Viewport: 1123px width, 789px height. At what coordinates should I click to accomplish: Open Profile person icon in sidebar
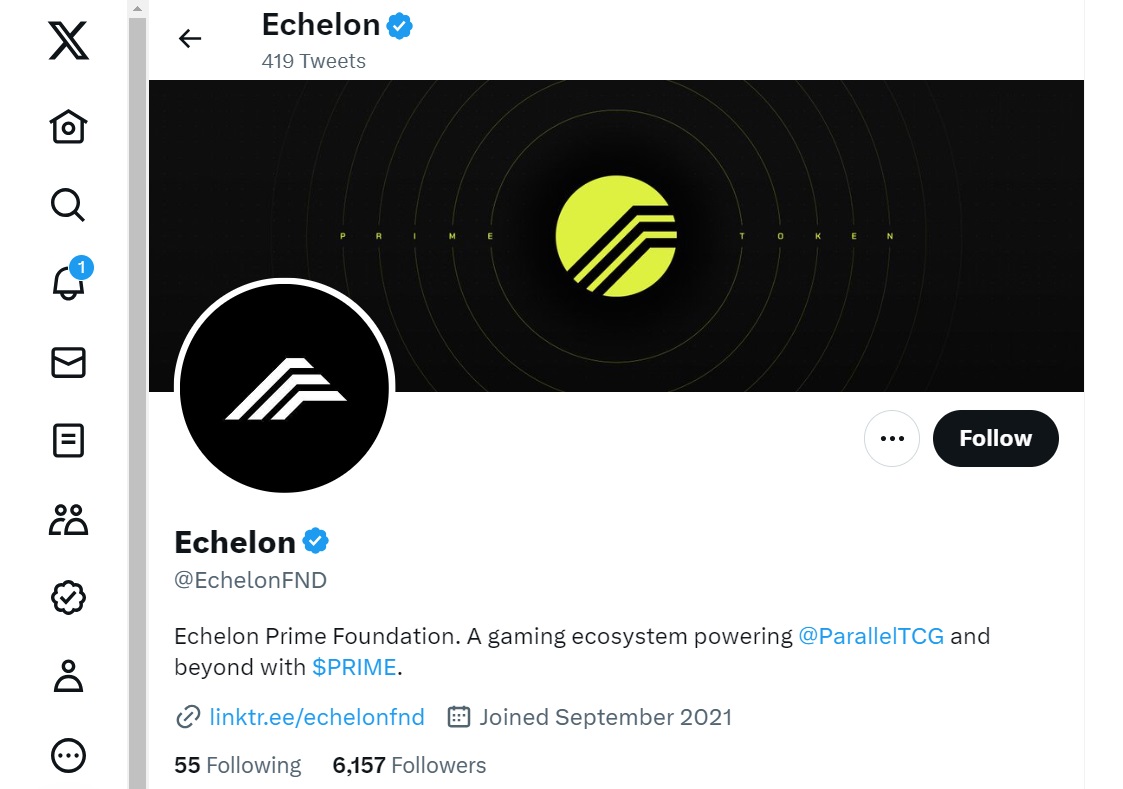(x=69, y=676)
